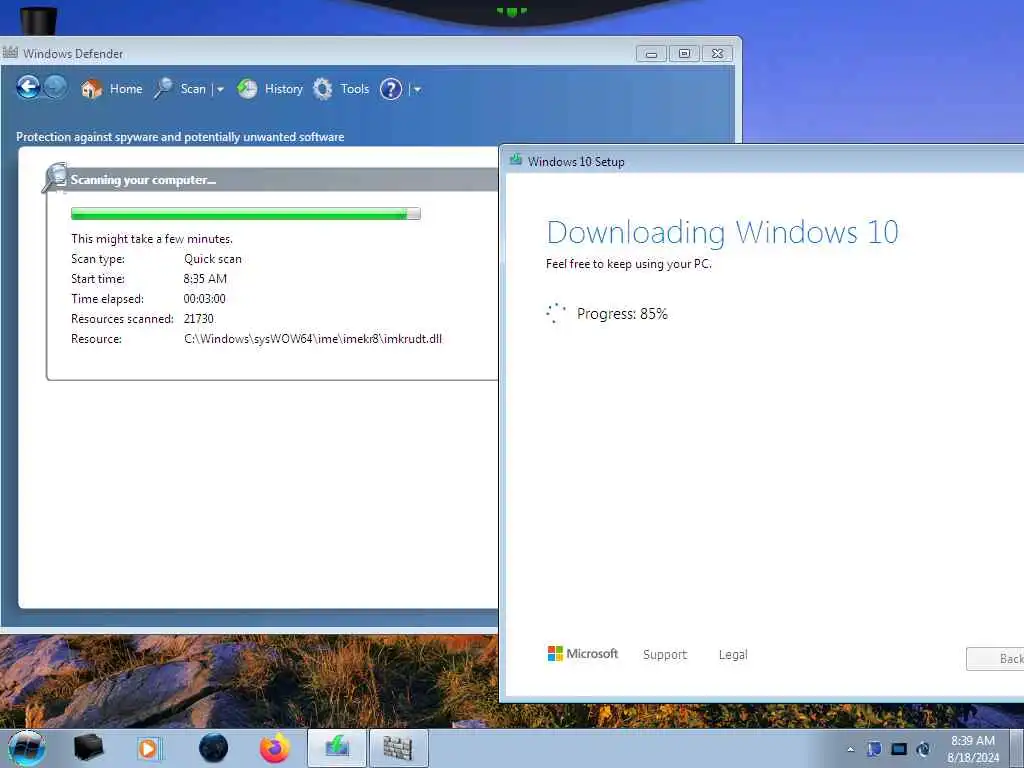
Task: Open the Help question mark icon
Action: pos(391,89)
